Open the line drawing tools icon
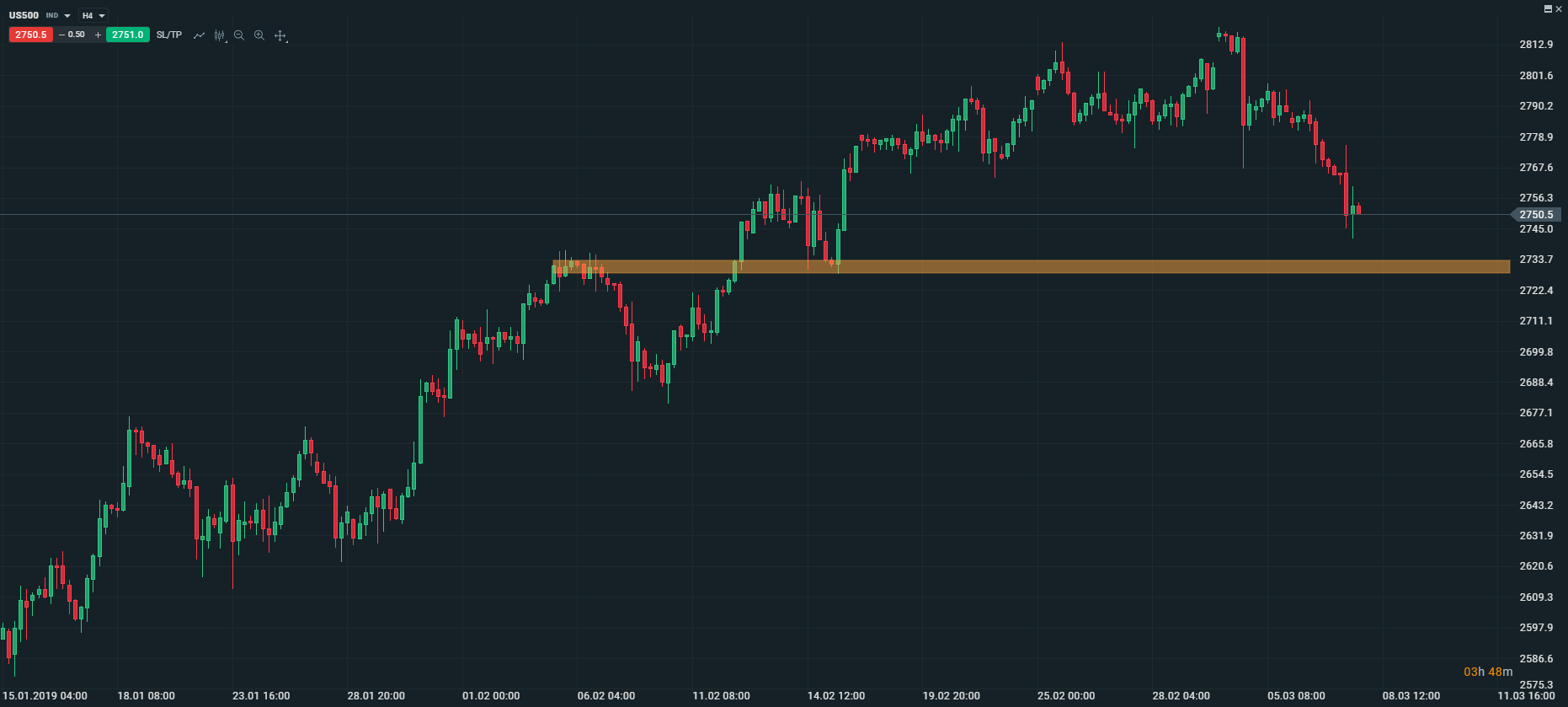 (199, 35)
